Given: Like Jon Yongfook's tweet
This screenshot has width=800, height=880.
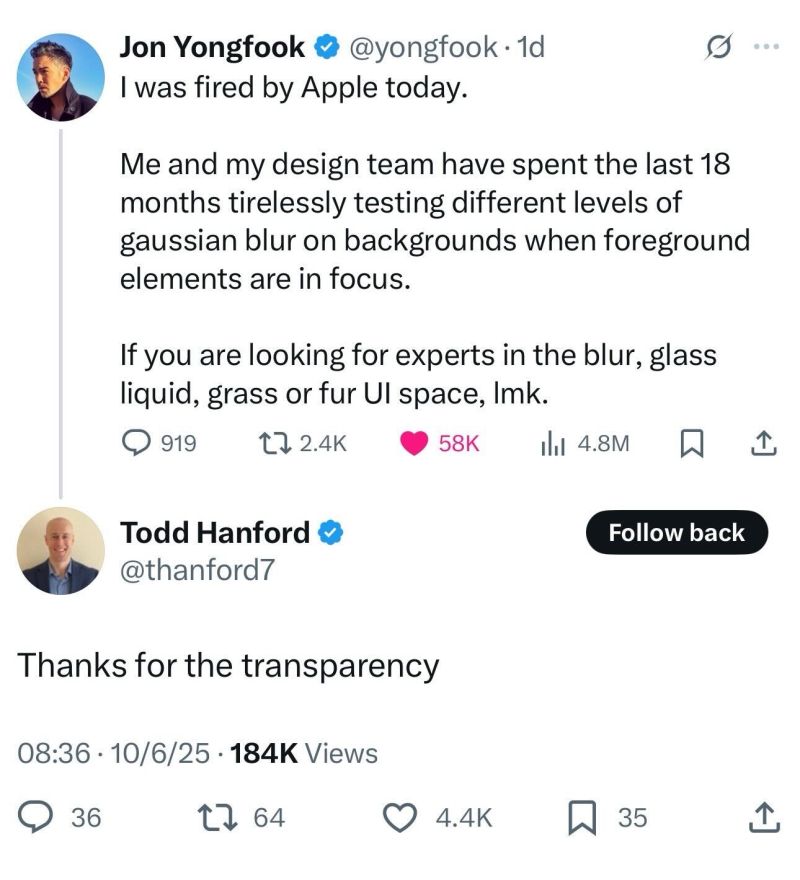Looking at the screenshot, I should (415, 443).
